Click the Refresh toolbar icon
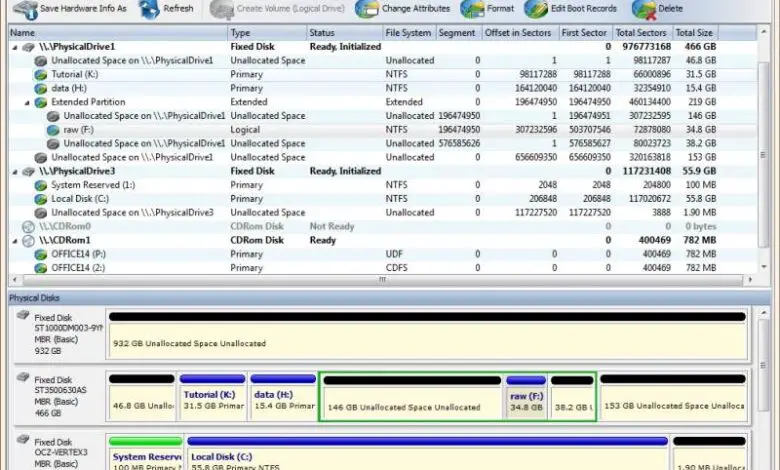The width and height of the screenshot is (780, 470). 149,9
